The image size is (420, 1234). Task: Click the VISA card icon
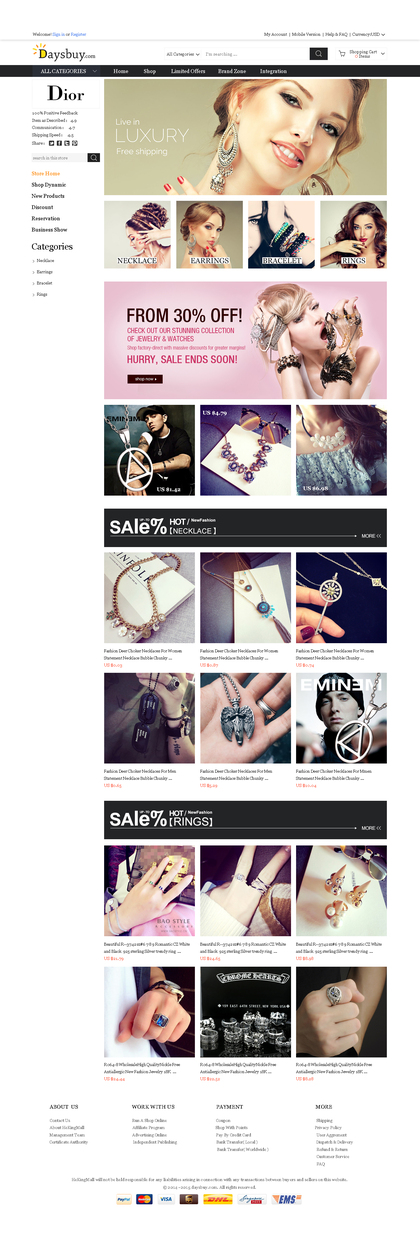[166, 1198]
